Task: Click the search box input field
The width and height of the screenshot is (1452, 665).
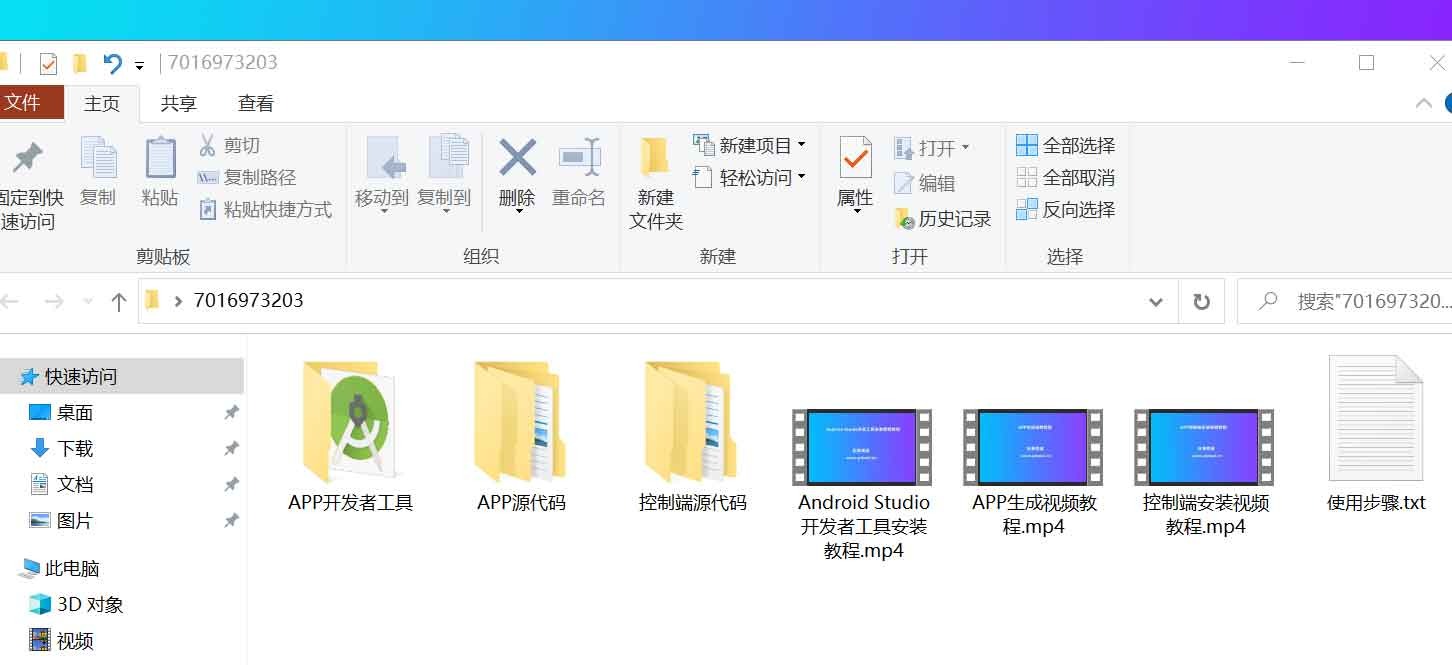Action: click(1370, 301)
